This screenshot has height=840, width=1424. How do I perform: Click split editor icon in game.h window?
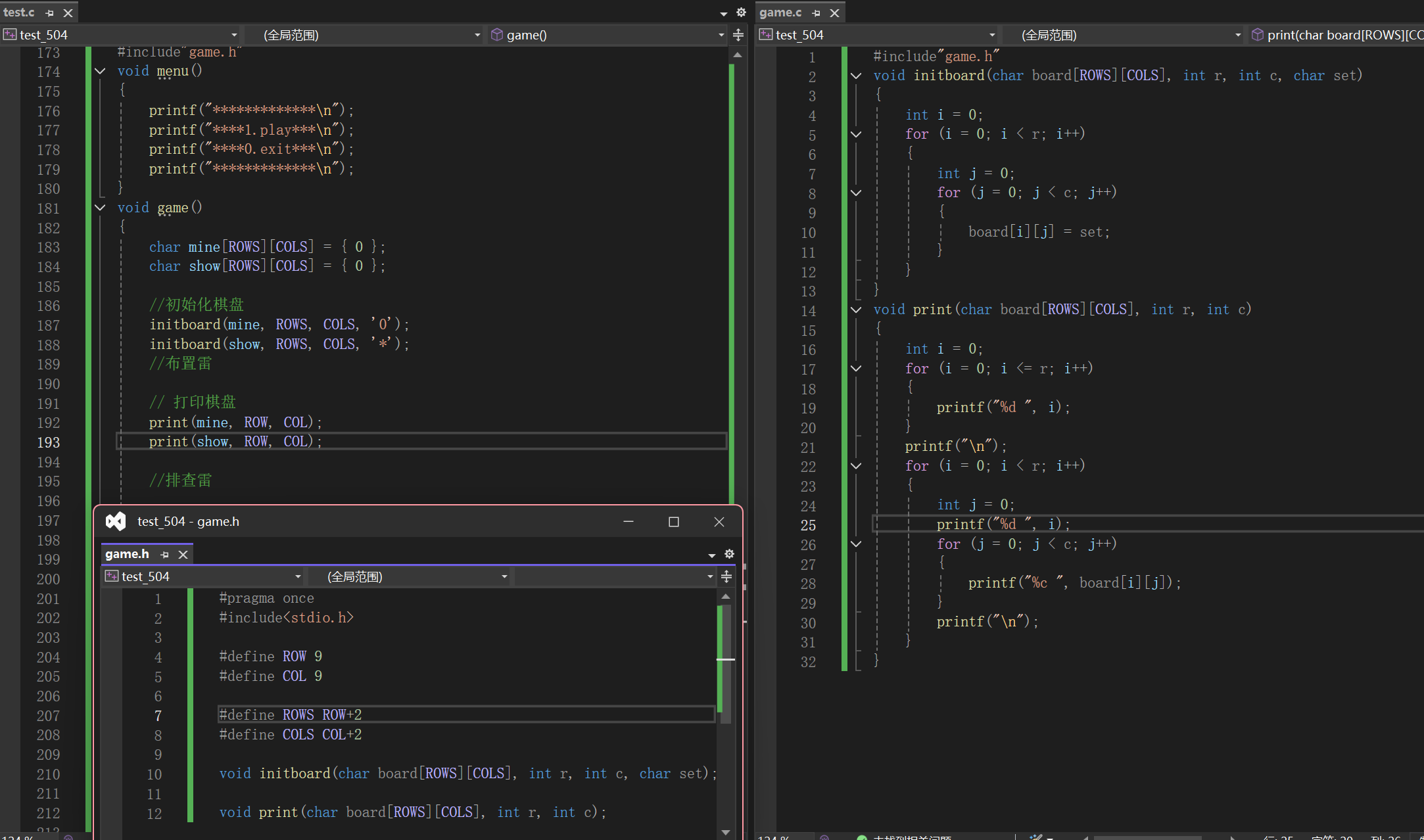click(726, 576)
